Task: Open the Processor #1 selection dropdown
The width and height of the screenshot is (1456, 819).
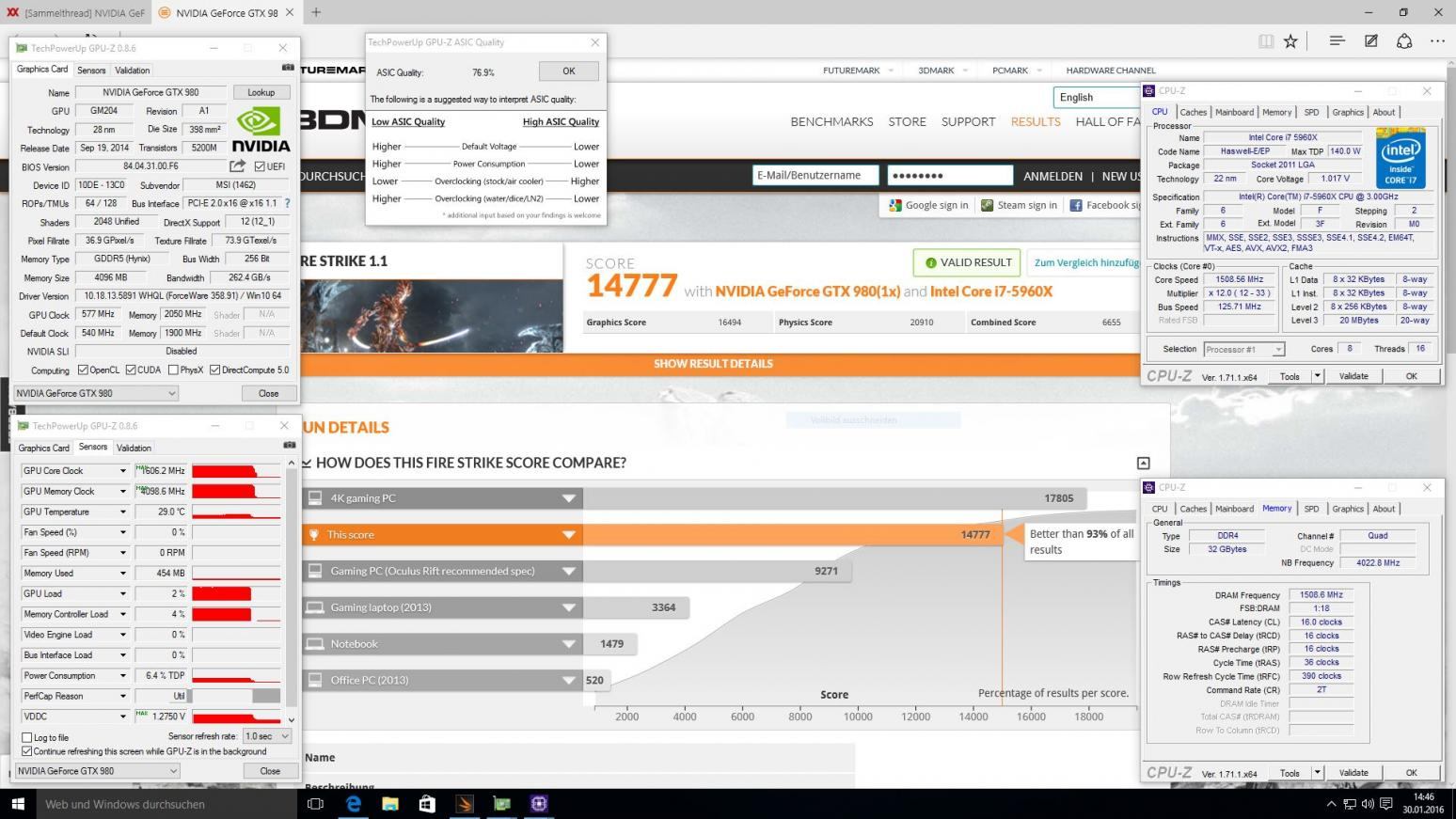Action: coord(1244,349)
